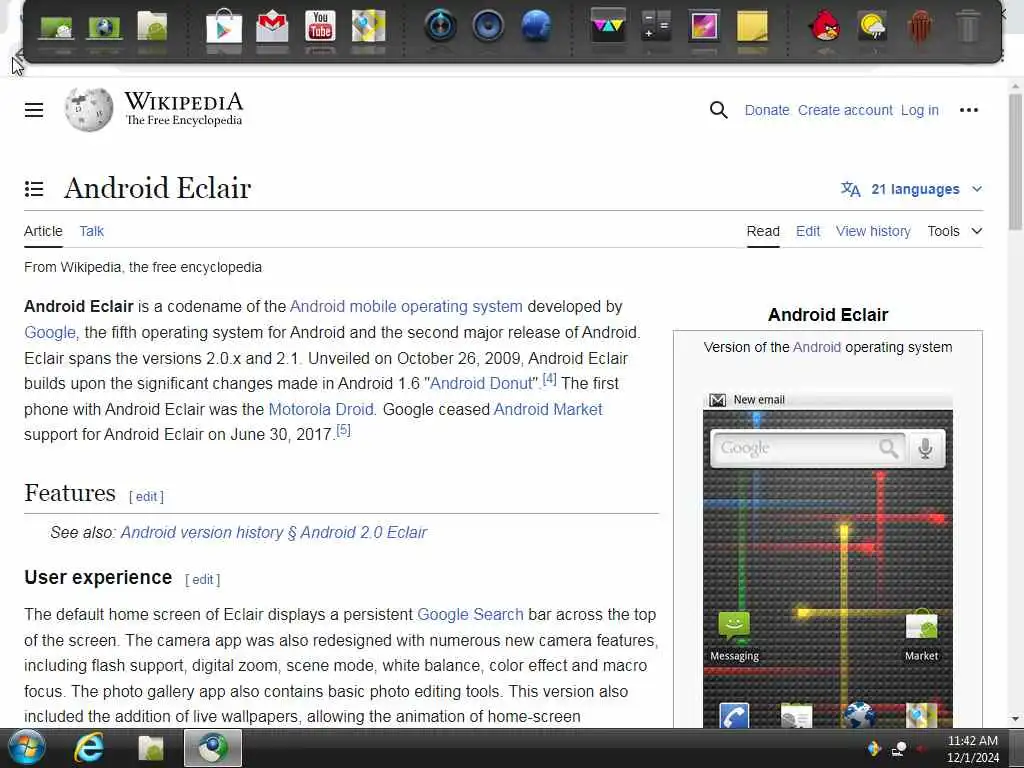Select the Read tab
Image resolution: width=1024 pixels, height=768 pixels.
point(763,231)
